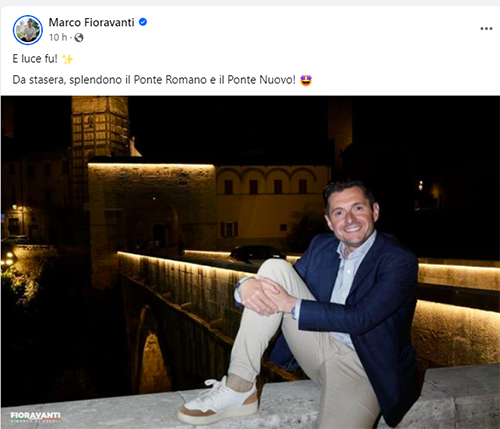
Task: Click the dark car on the bridge
Action: tap(257, 253)
